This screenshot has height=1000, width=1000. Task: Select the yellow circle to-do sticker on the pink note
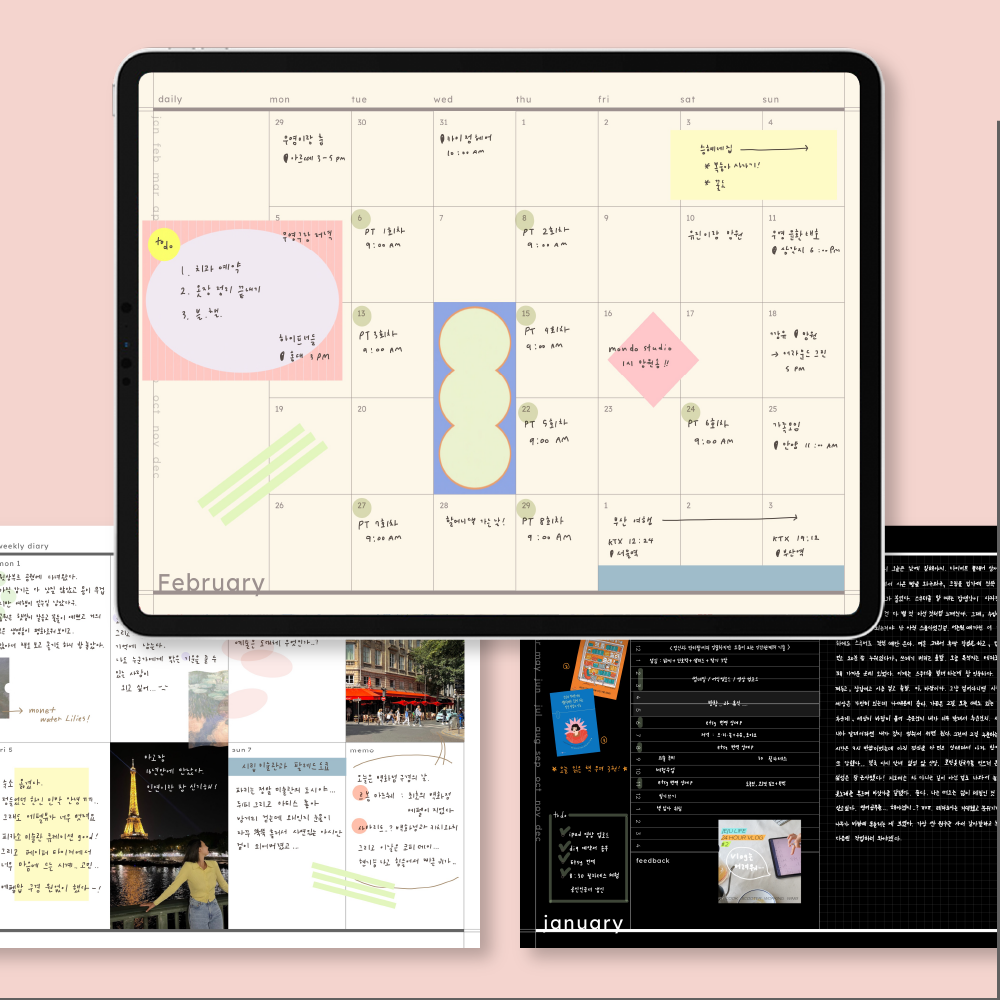[x=164, y=243]
